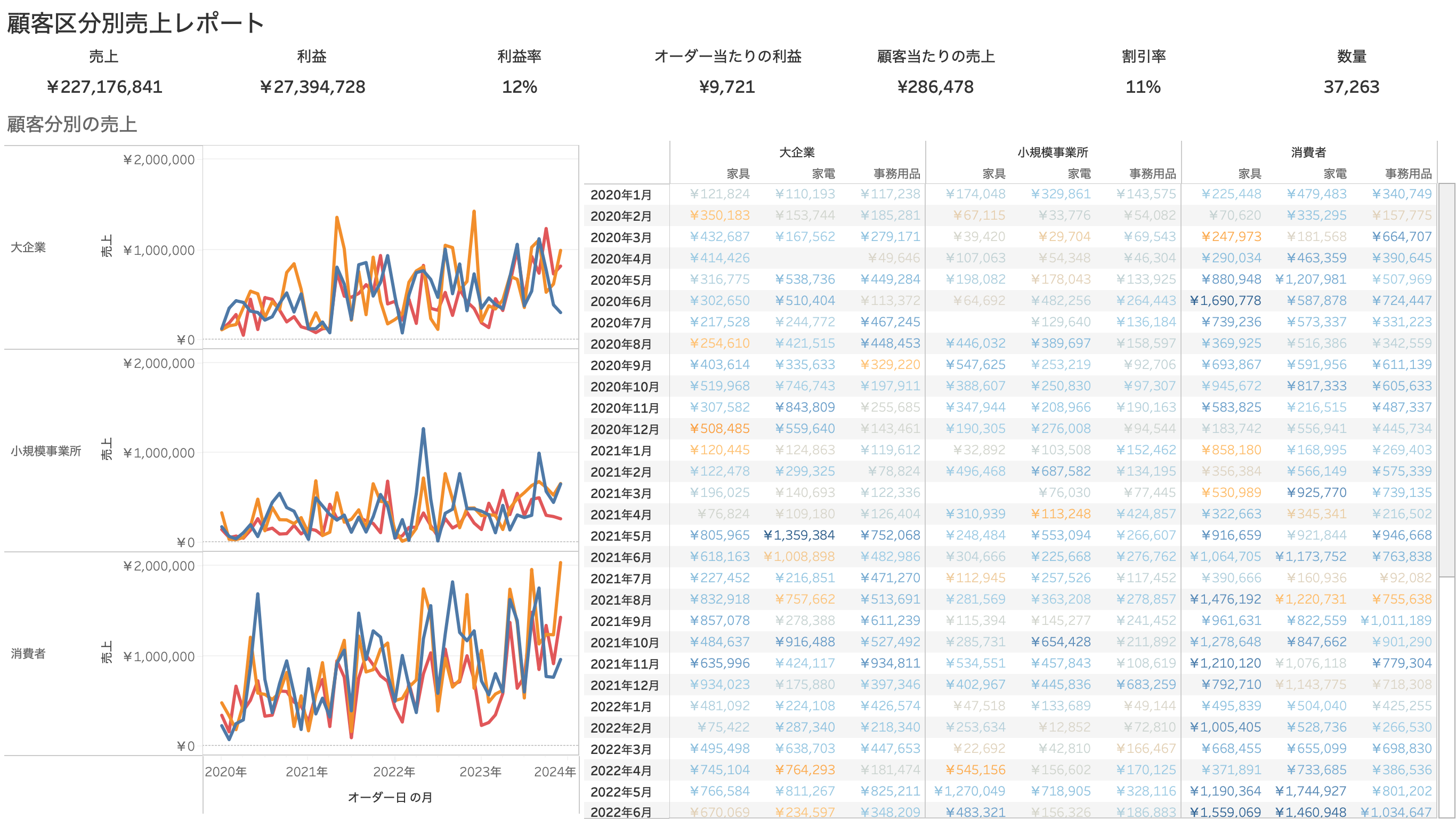Click the 顧客区分別売上レポート dashboard title

click(x=136, y=24)
